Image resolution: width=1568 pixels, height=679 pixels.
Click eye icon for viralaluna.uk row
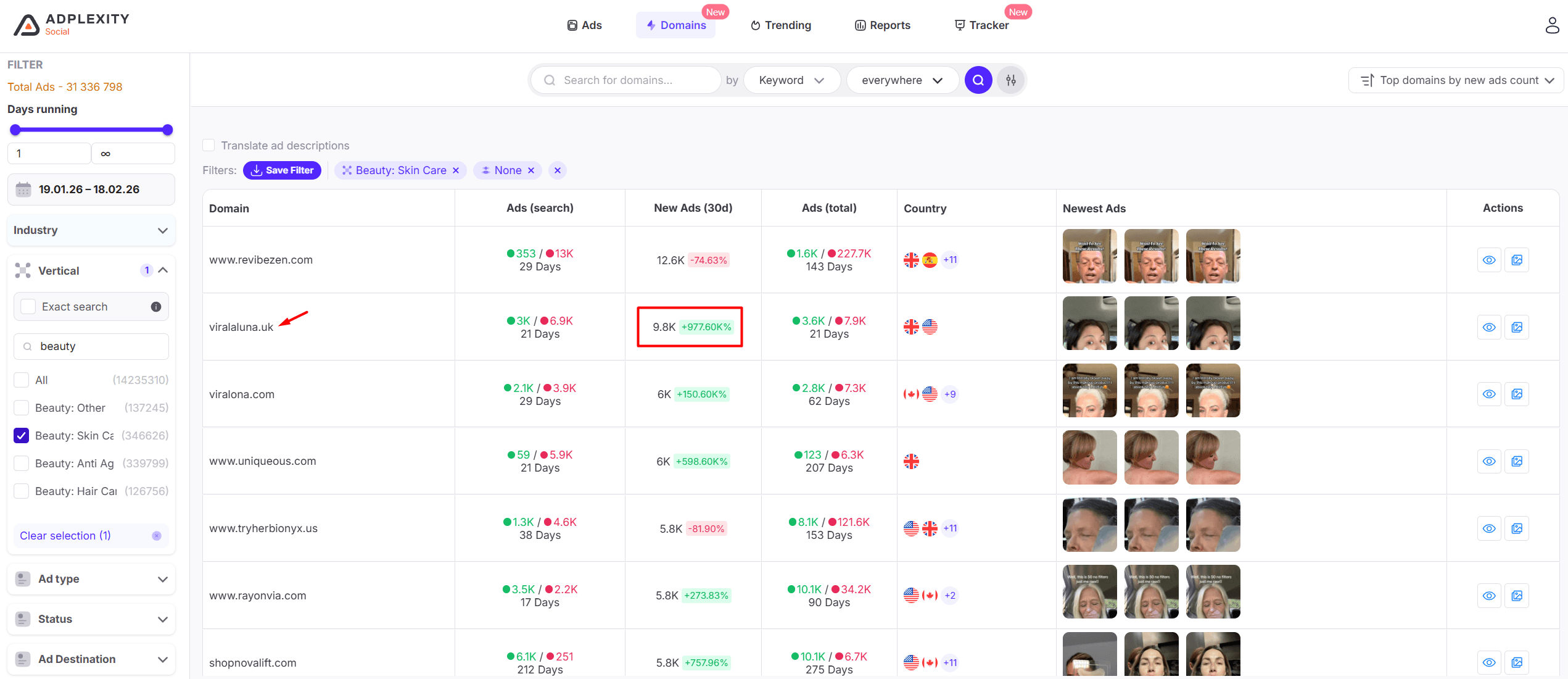click(x=1488, y=327)
